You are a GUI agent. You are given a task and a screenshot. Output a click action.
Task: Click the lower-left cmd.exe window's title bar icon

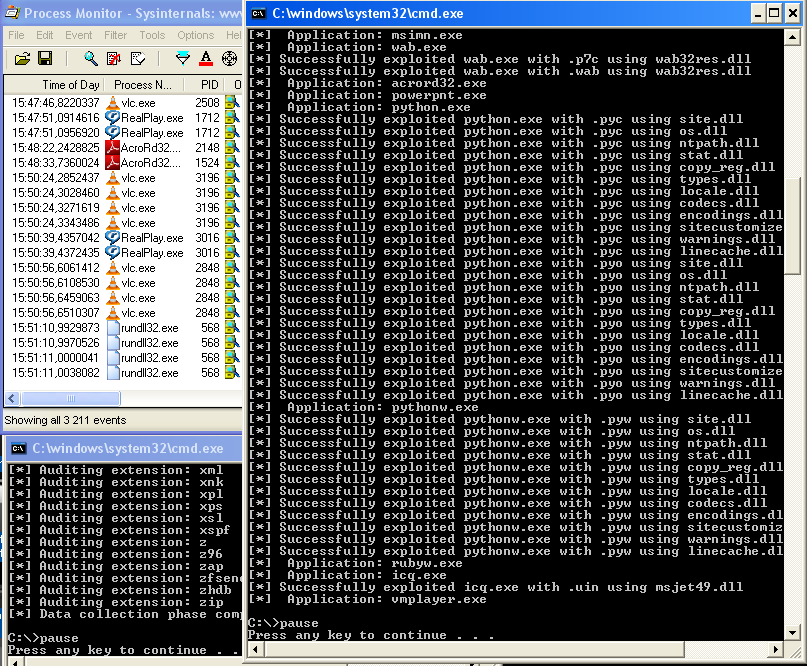point(19,448)
